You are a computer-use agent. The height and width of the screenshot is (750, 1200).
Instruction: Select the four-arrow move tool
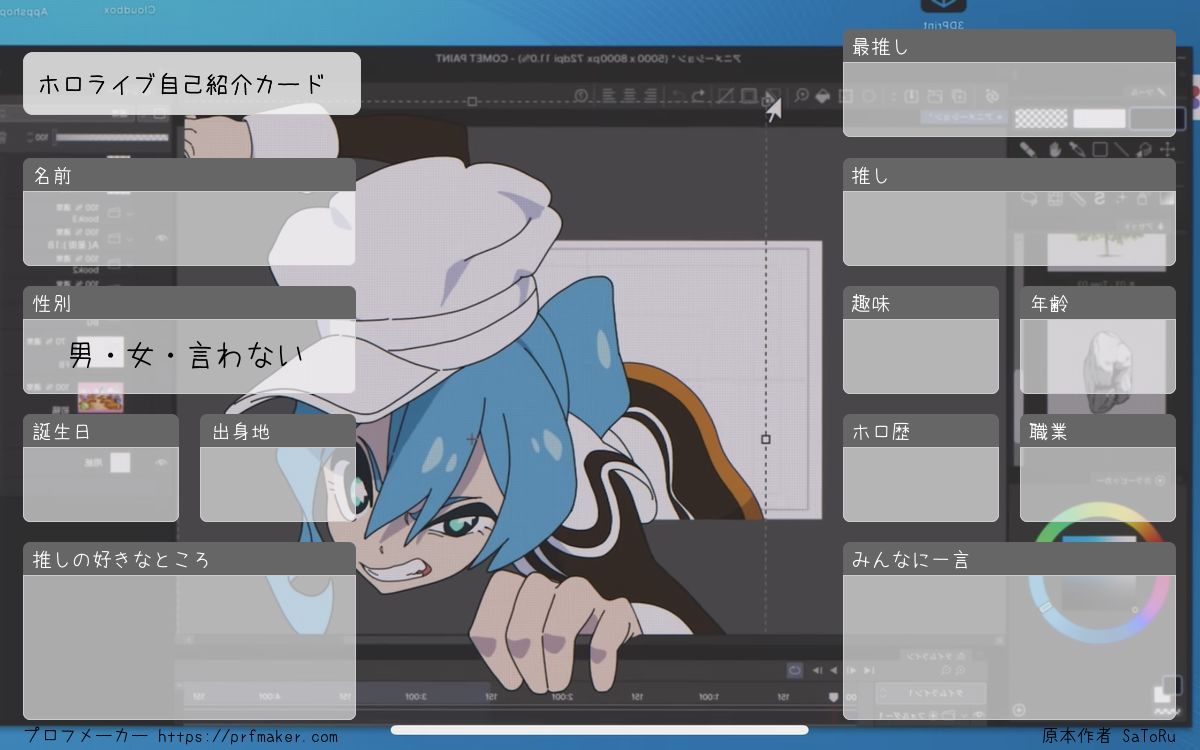1168,149
